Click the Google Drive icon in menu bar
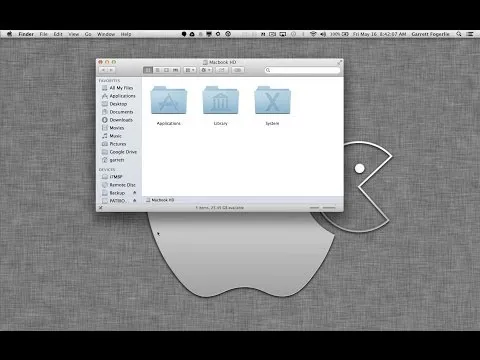Image resolution: width=480 pixels, height=360 pixels. [x=192, y=34]
